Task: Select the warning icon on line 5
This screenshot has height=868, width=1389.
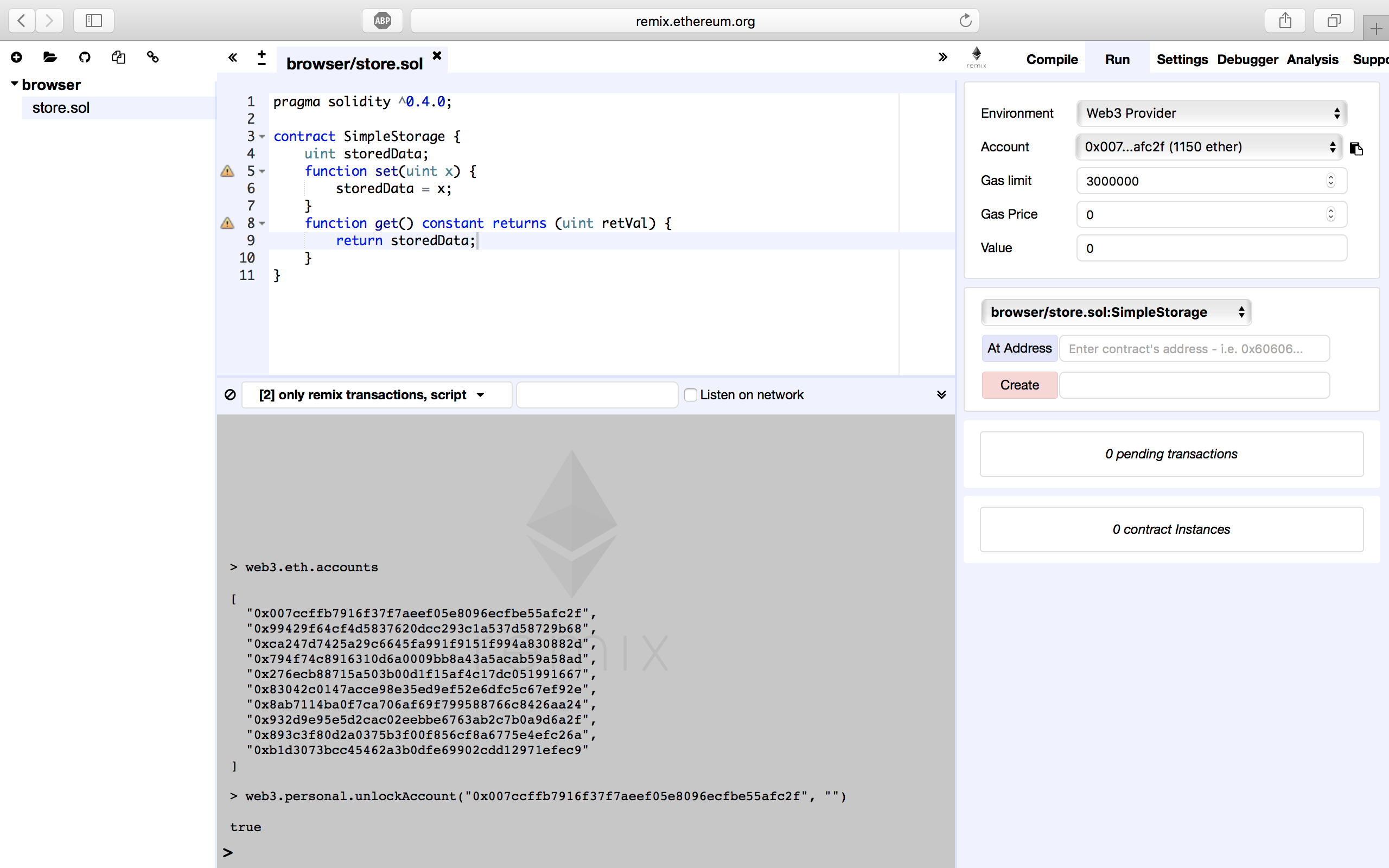Action: click(226, 171)
